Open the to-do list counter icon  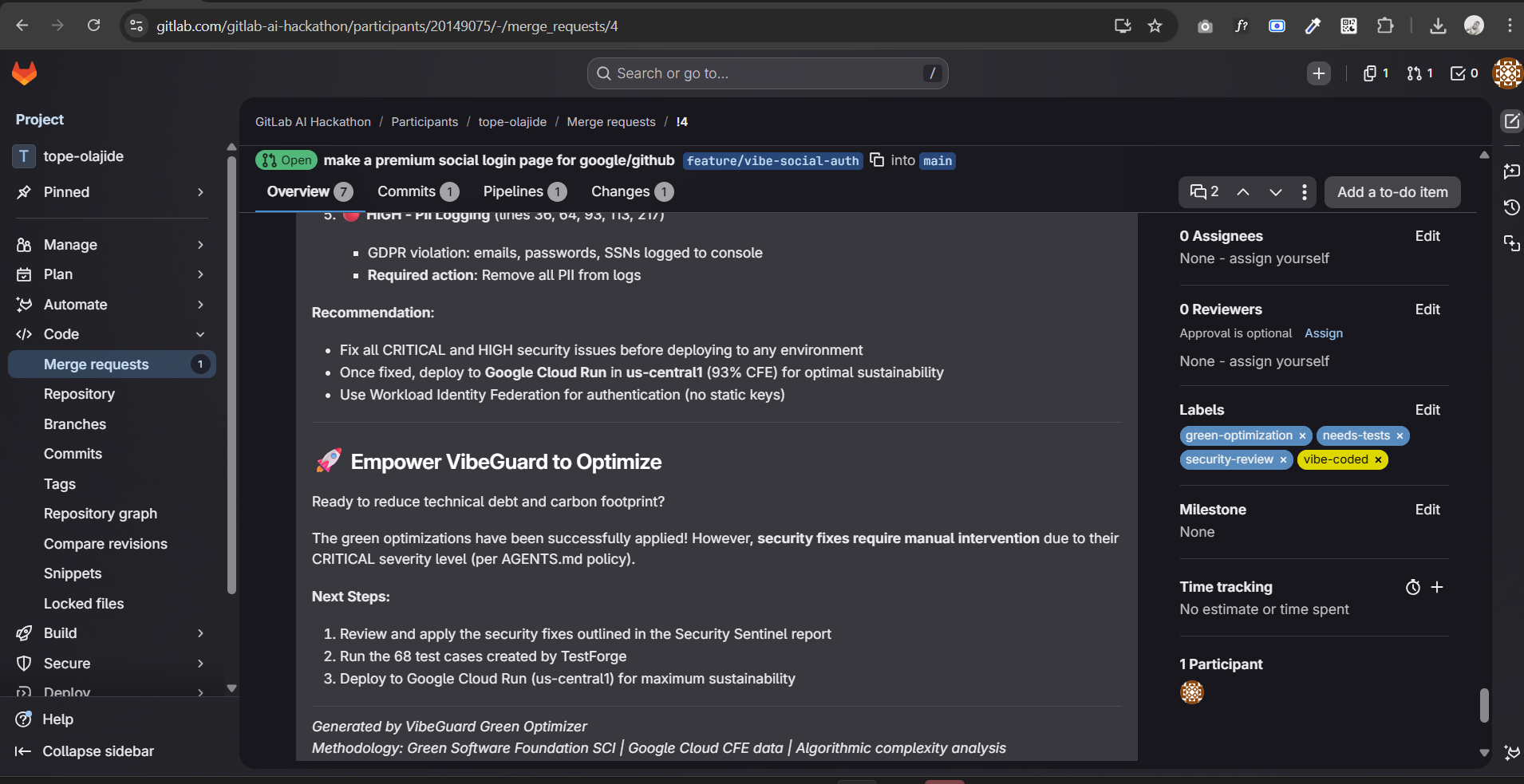pos(1464,73)
